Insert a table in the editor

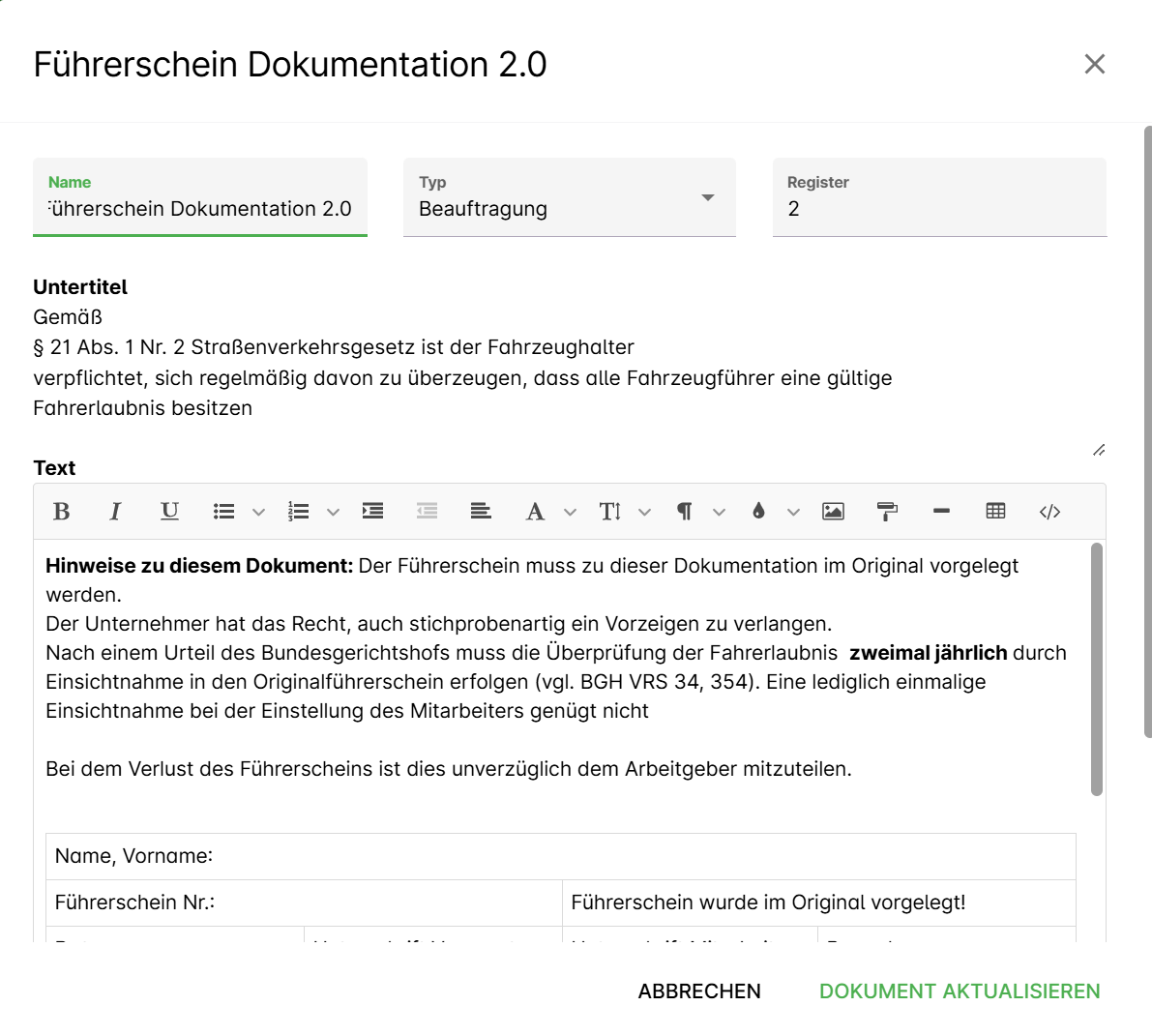(x=995, y=512)
